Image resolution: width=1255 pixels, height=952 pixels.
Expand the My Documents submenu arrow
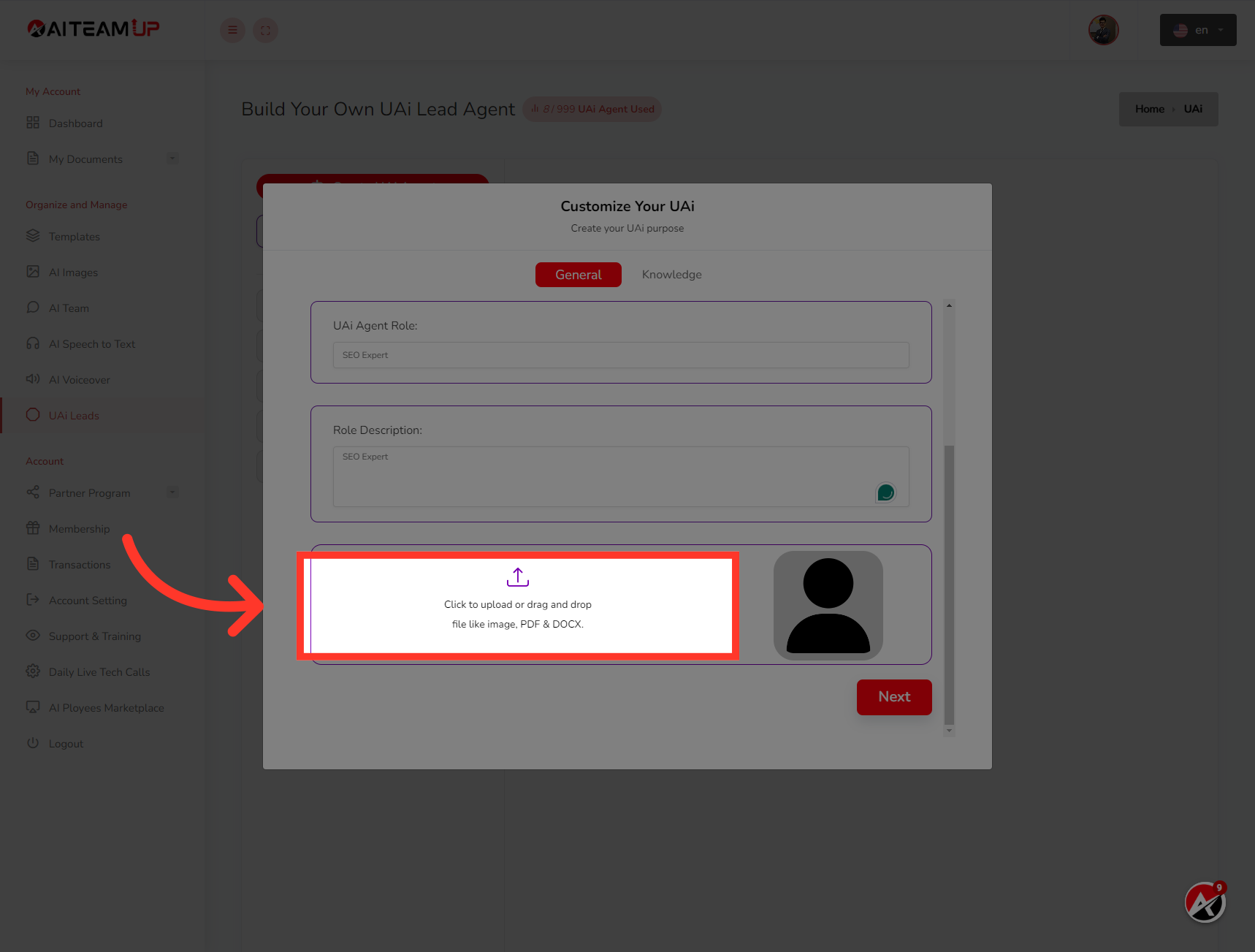[x=172, y=159]
